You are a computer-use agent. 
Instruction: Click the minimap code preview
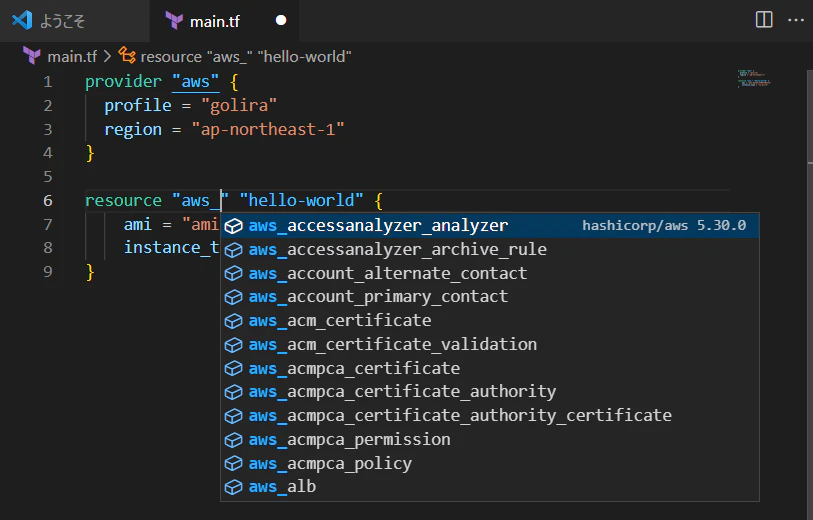(754, 78)
